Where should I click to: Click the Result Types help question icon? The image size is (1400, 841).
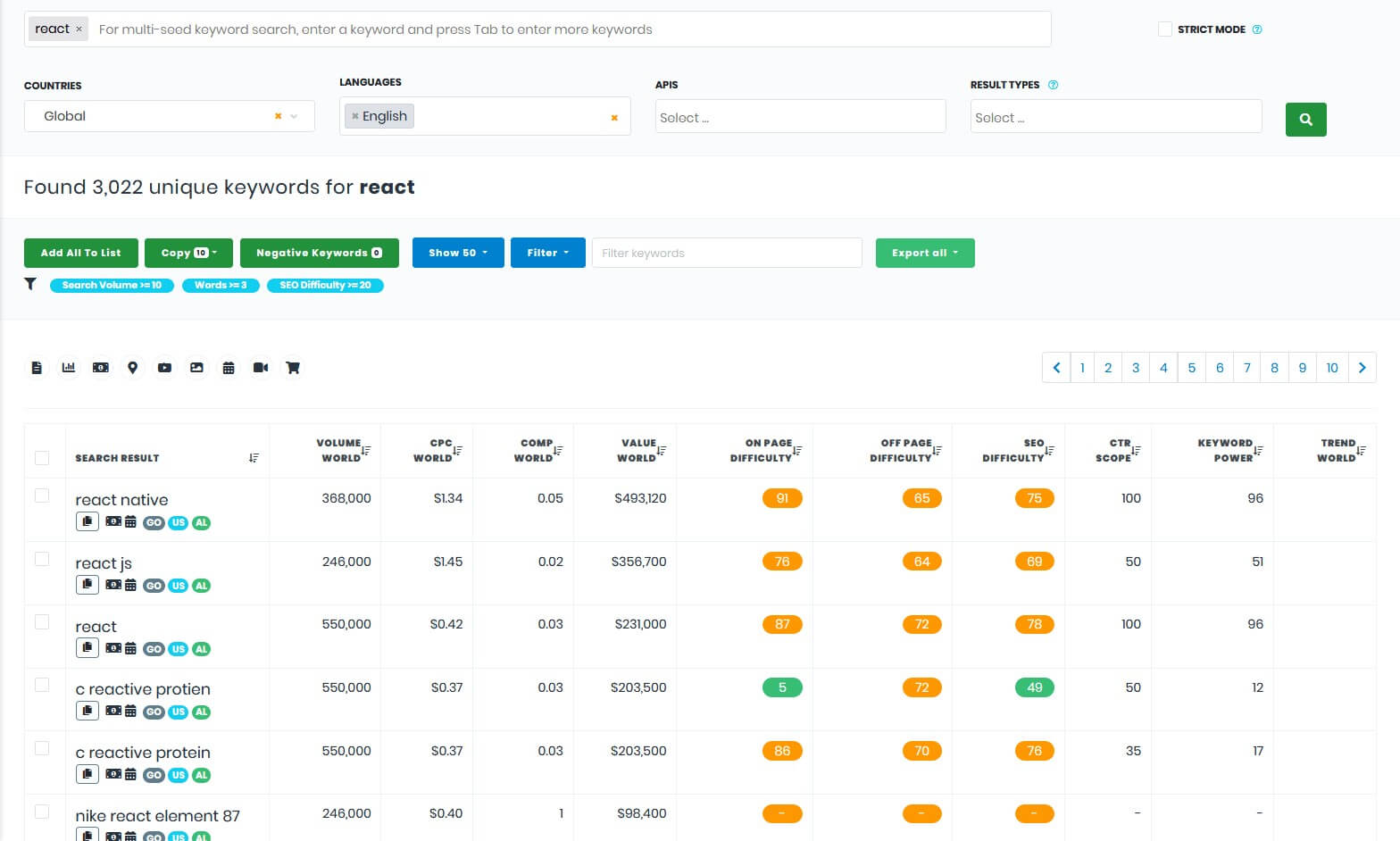point(1053,85)
